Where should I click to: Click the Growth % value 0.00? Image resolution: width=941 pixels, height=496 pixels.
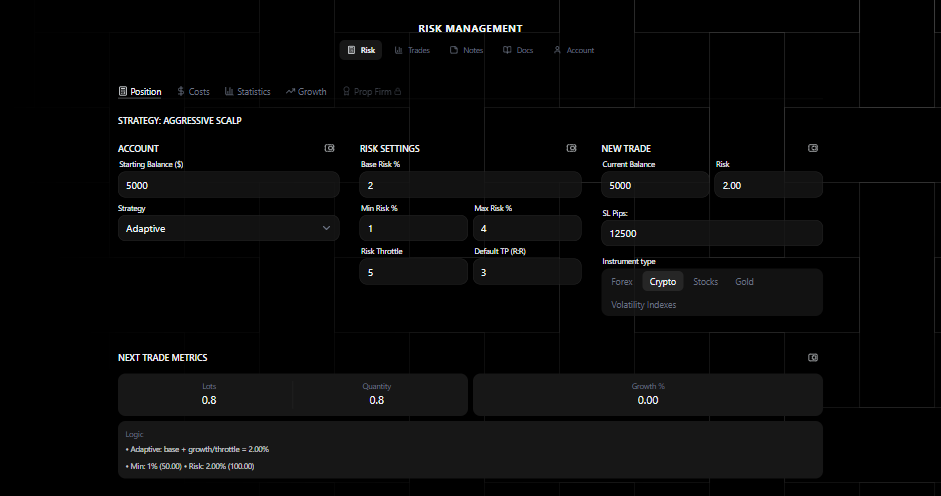pos(648,401)
